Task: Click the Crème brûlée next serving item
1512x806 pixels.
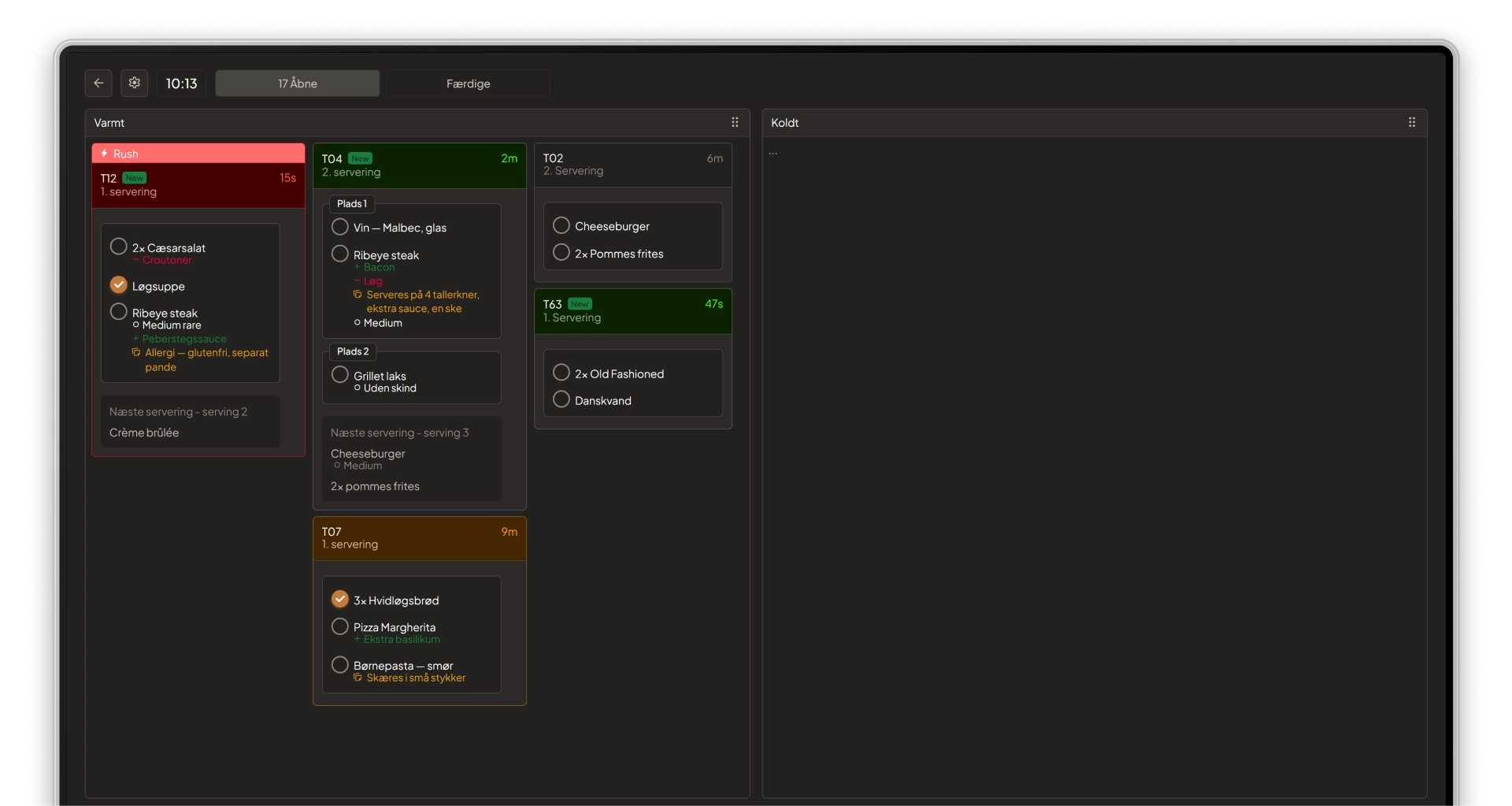Action: click(144, 433)
